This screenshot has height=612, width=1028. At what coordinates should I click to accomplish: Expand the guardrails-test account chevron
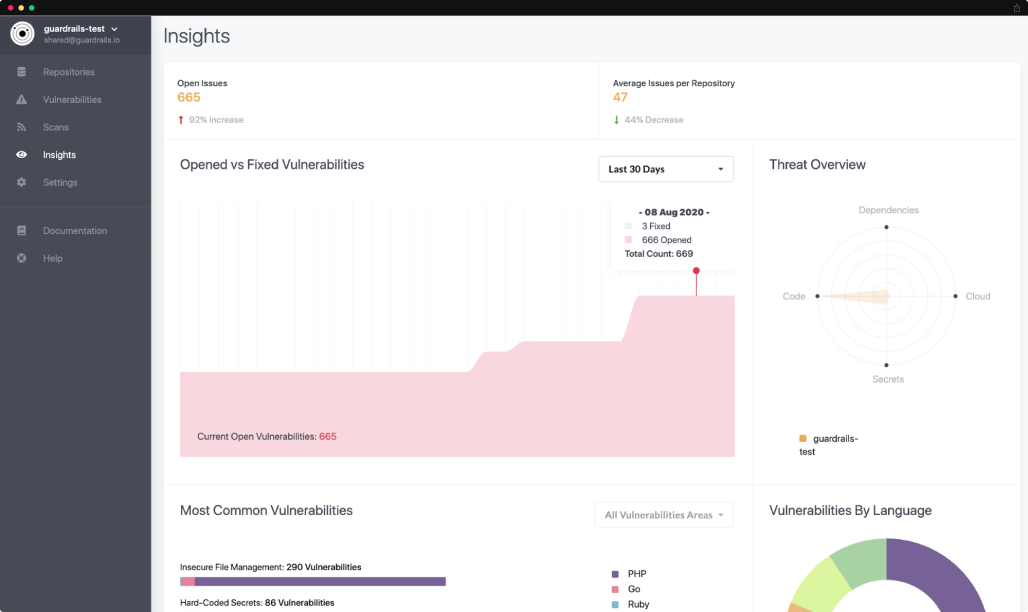click(113, 27)
